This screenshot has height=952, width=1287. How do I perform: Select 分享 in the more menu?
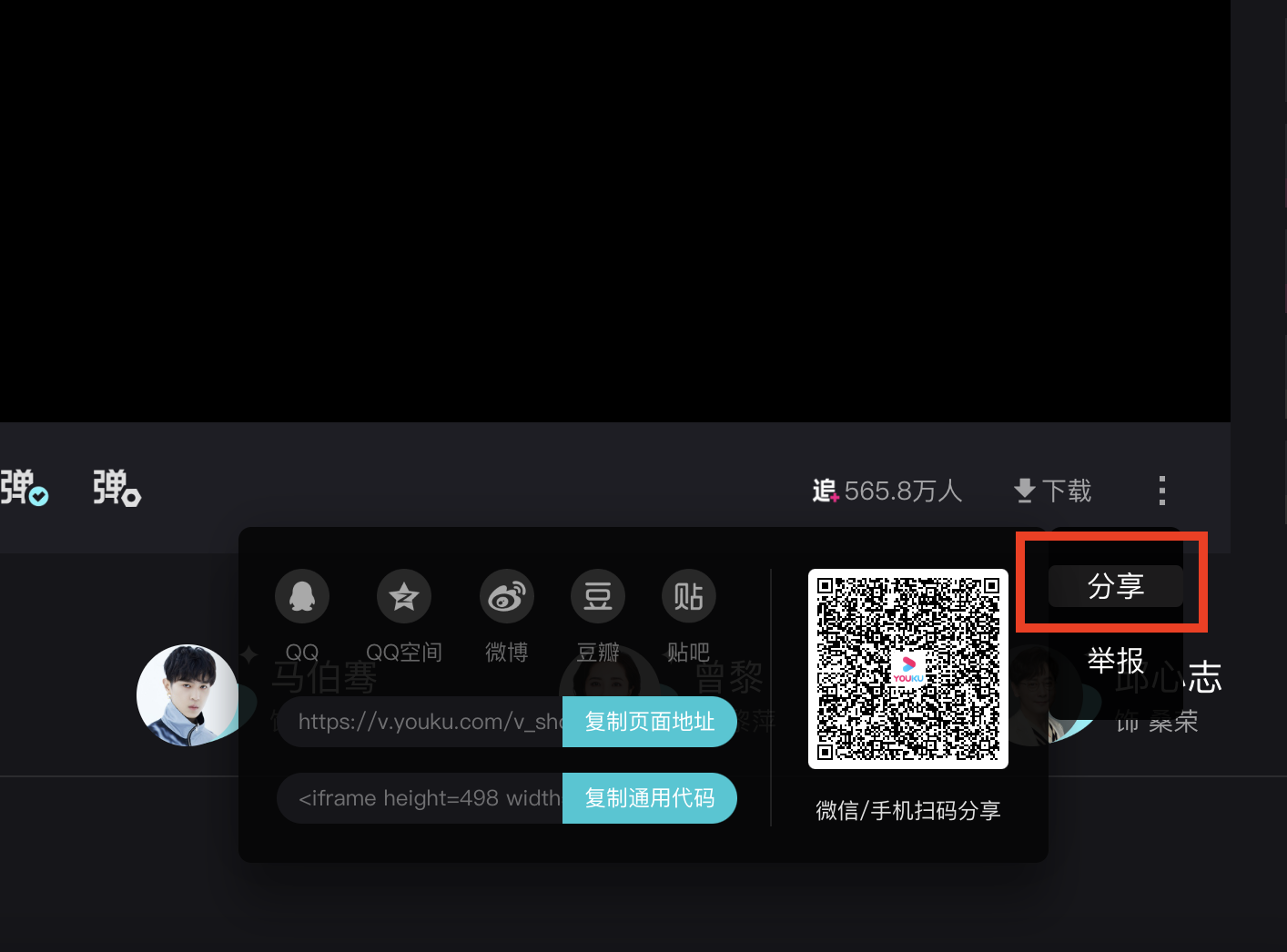1116,586
